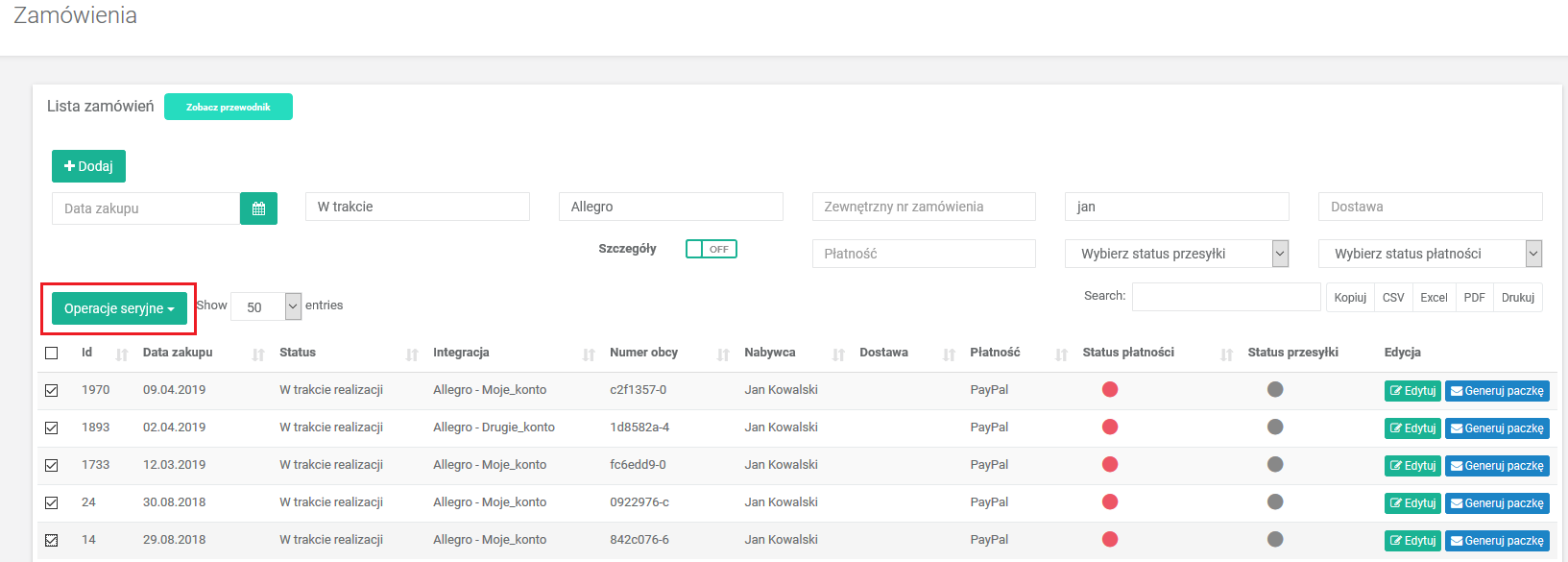
Task: Sort by Data zakupu column arrows
Action: click(x=258, y=354)
